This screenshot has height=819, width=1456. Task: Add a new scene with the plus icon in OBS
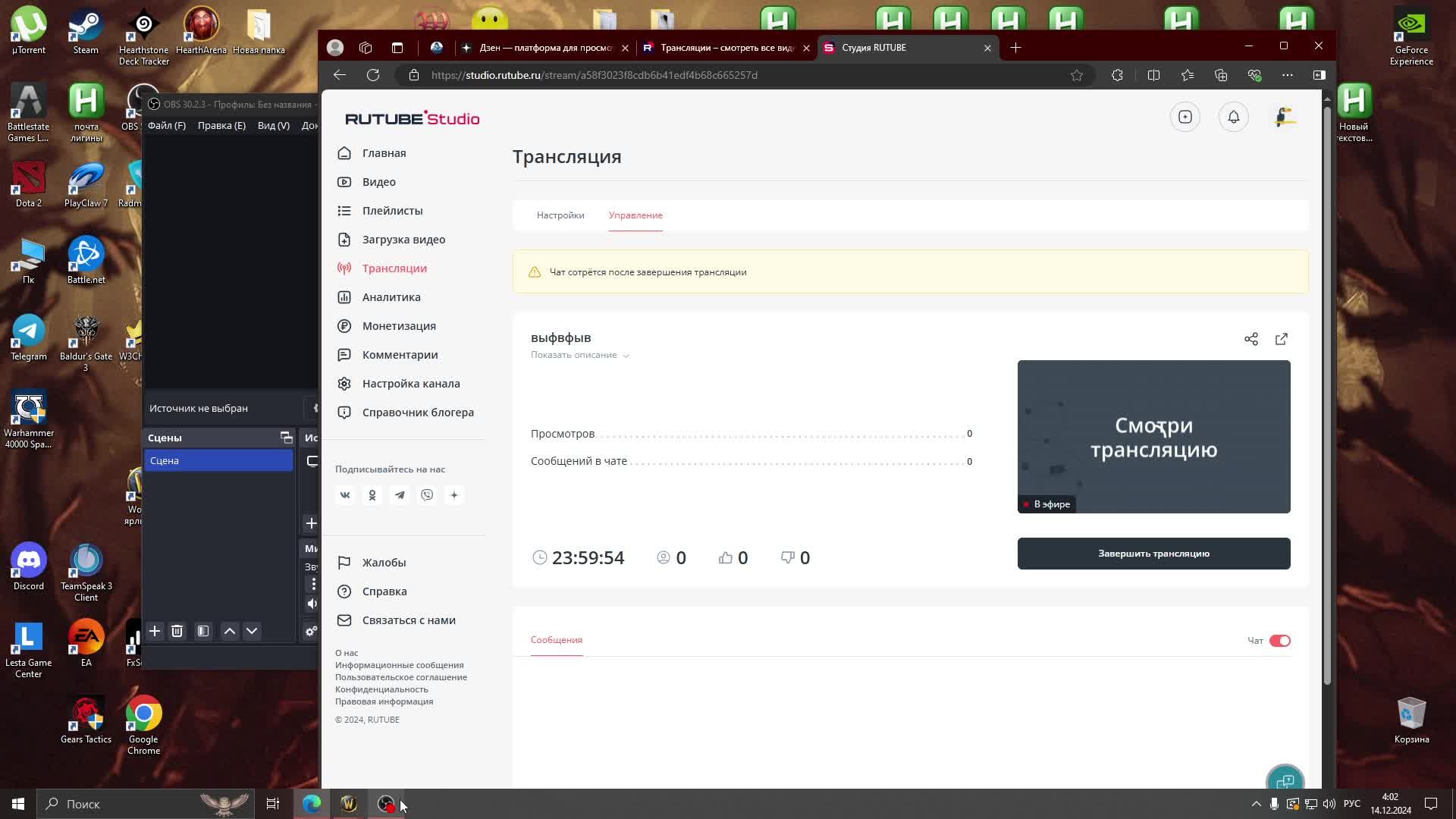point(155,631)
